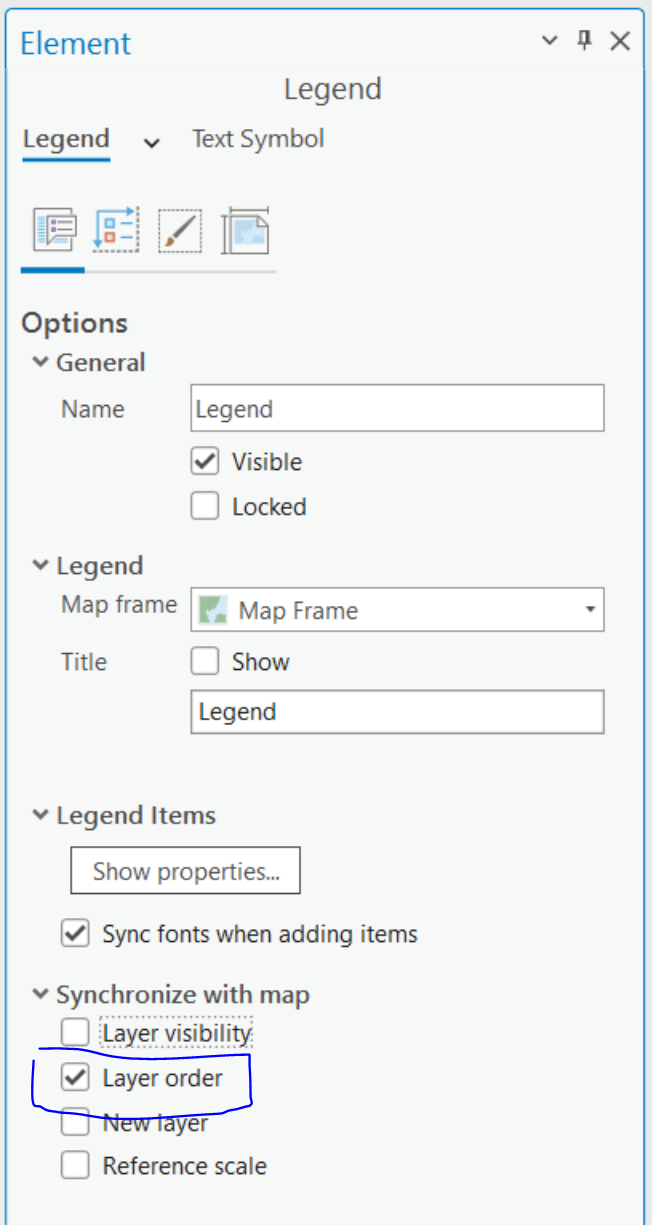This screenshot has width=652, height=1225.
Task: Switch to the Text Symbol tab
Action: tap(258, 139)
